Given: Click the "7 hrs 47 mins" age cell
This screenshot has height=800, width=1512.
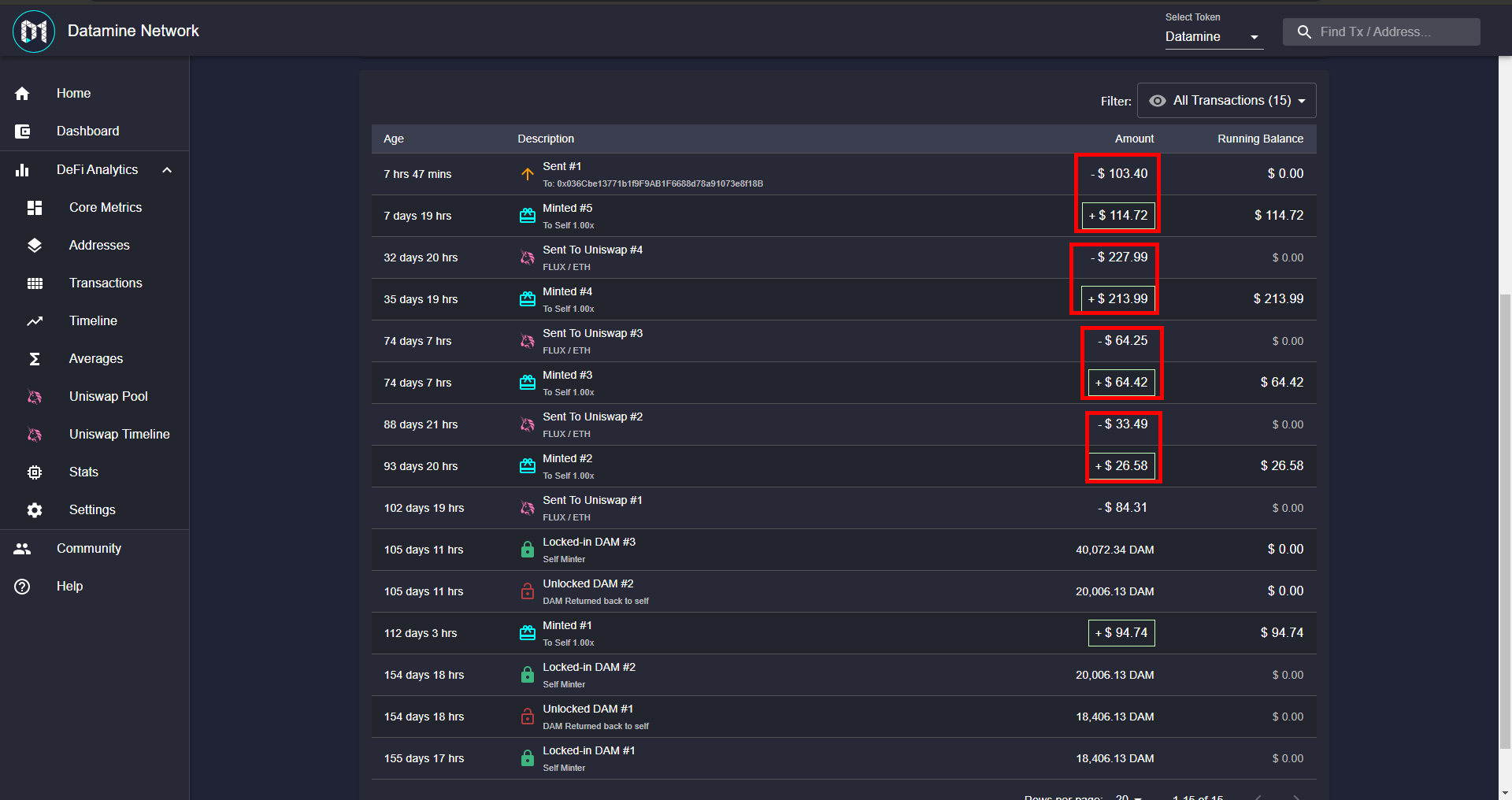Looking at the screenshot, I should pyautogui.click(x=417, y=174).
